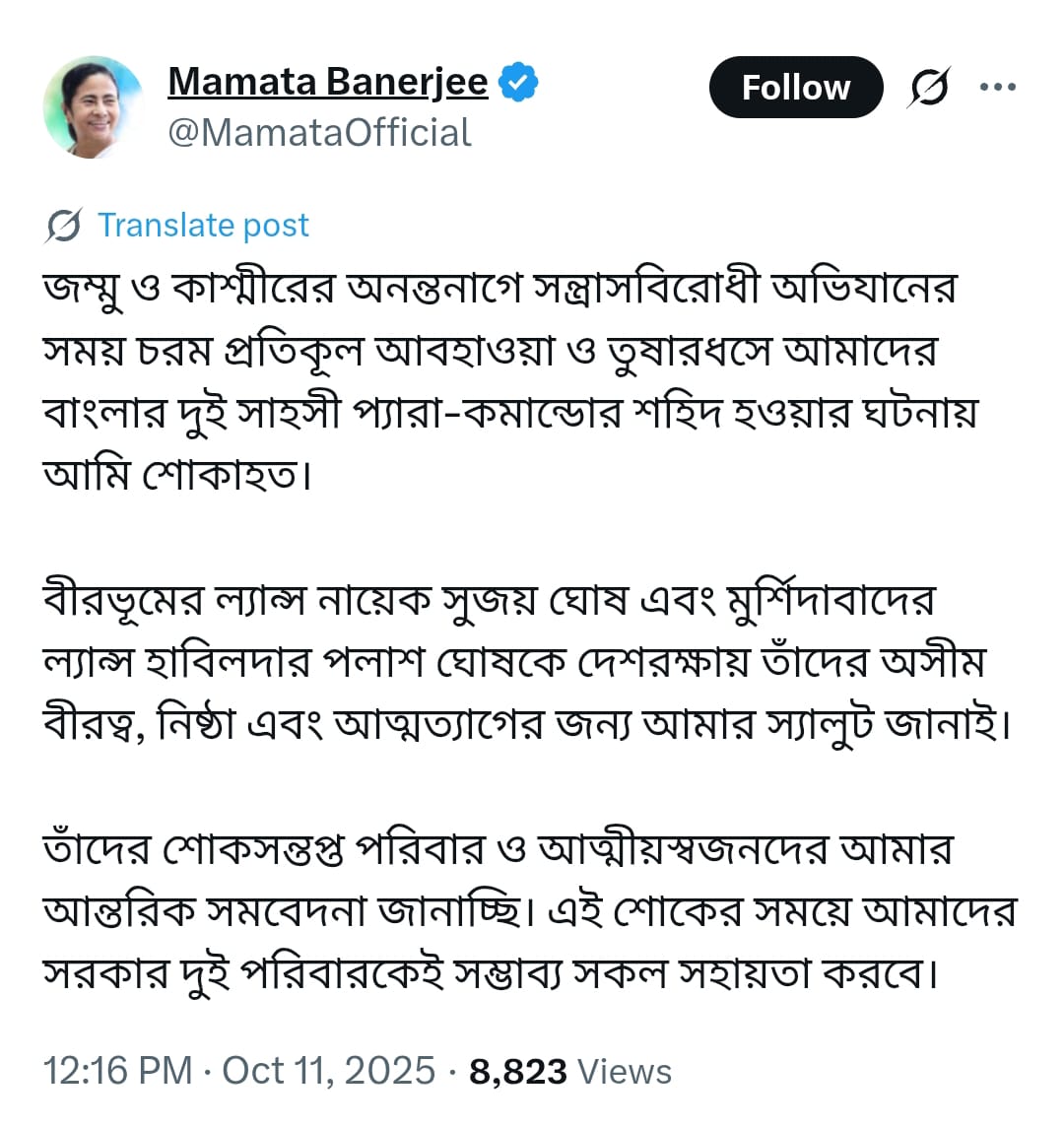The width and height of the screenshot is (1064, 1128).
Task: Open the three-dot more options menu
Action: point(997,88)
